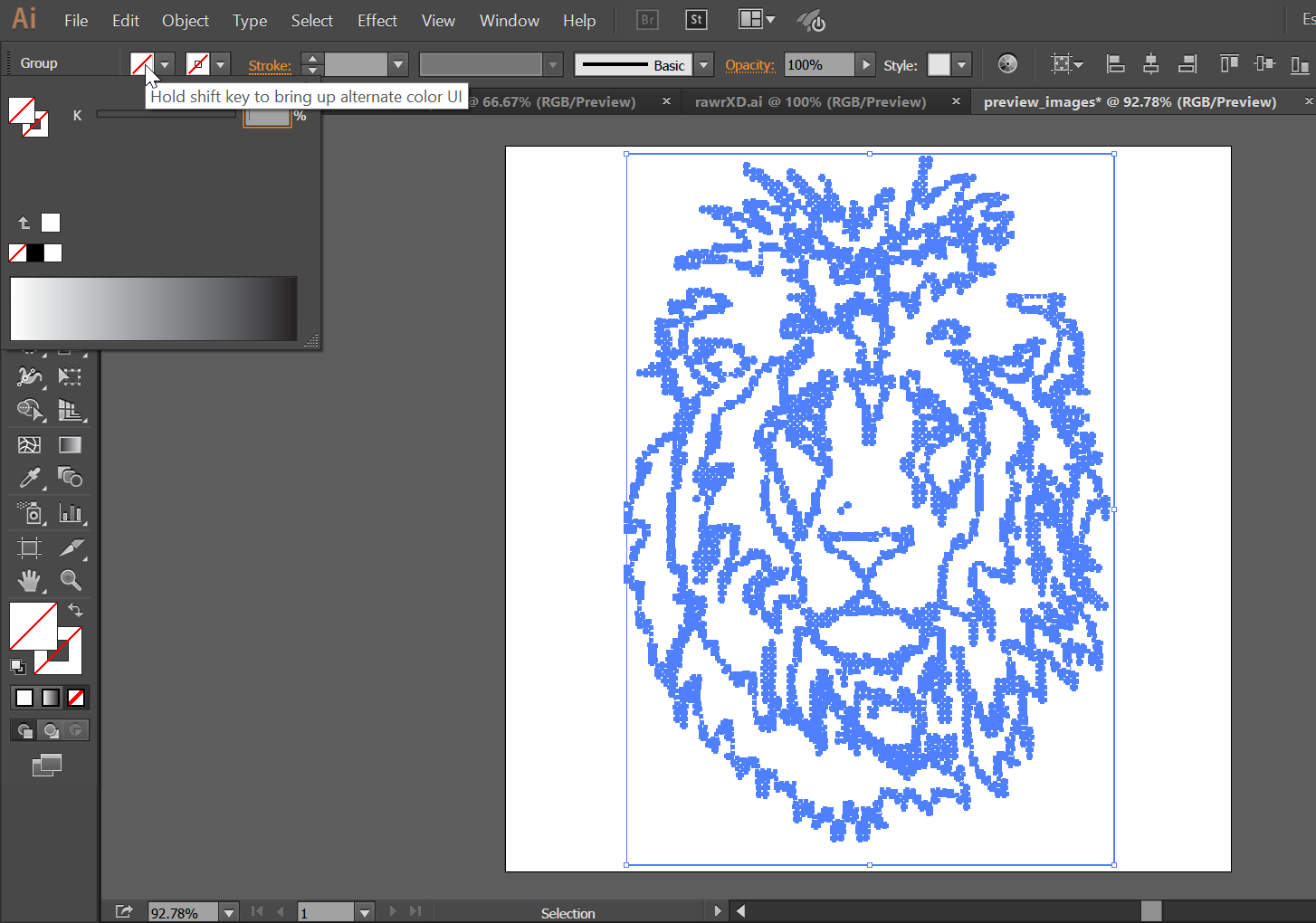Select the Warp tool
The width and height of the screenshot is (1316, 923).
(x=30, y=376)
